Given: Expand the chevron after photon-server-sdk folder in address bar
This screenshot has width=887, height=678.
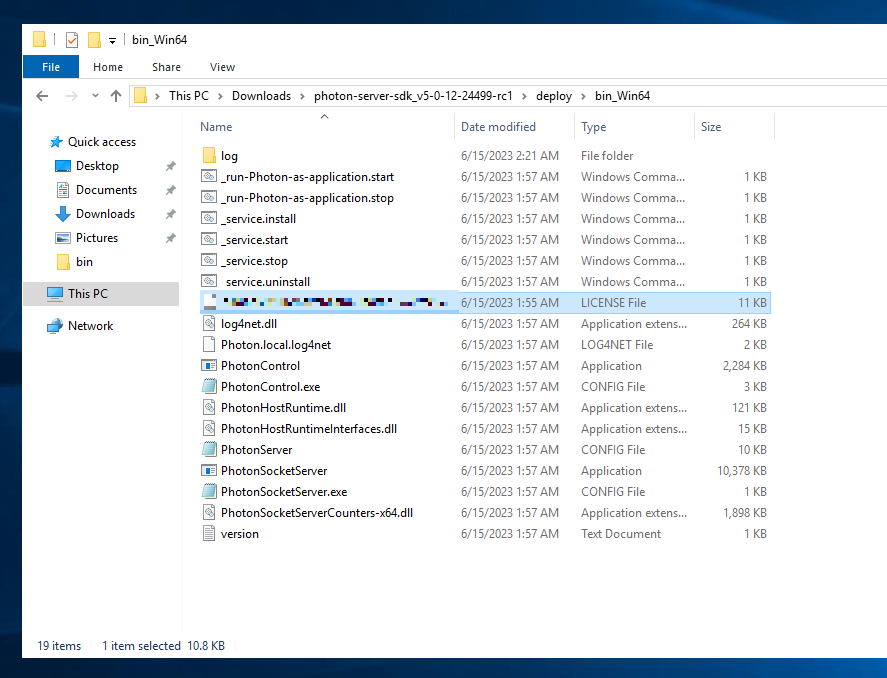Looking at the screenshot, I should (x=524, y=96).
